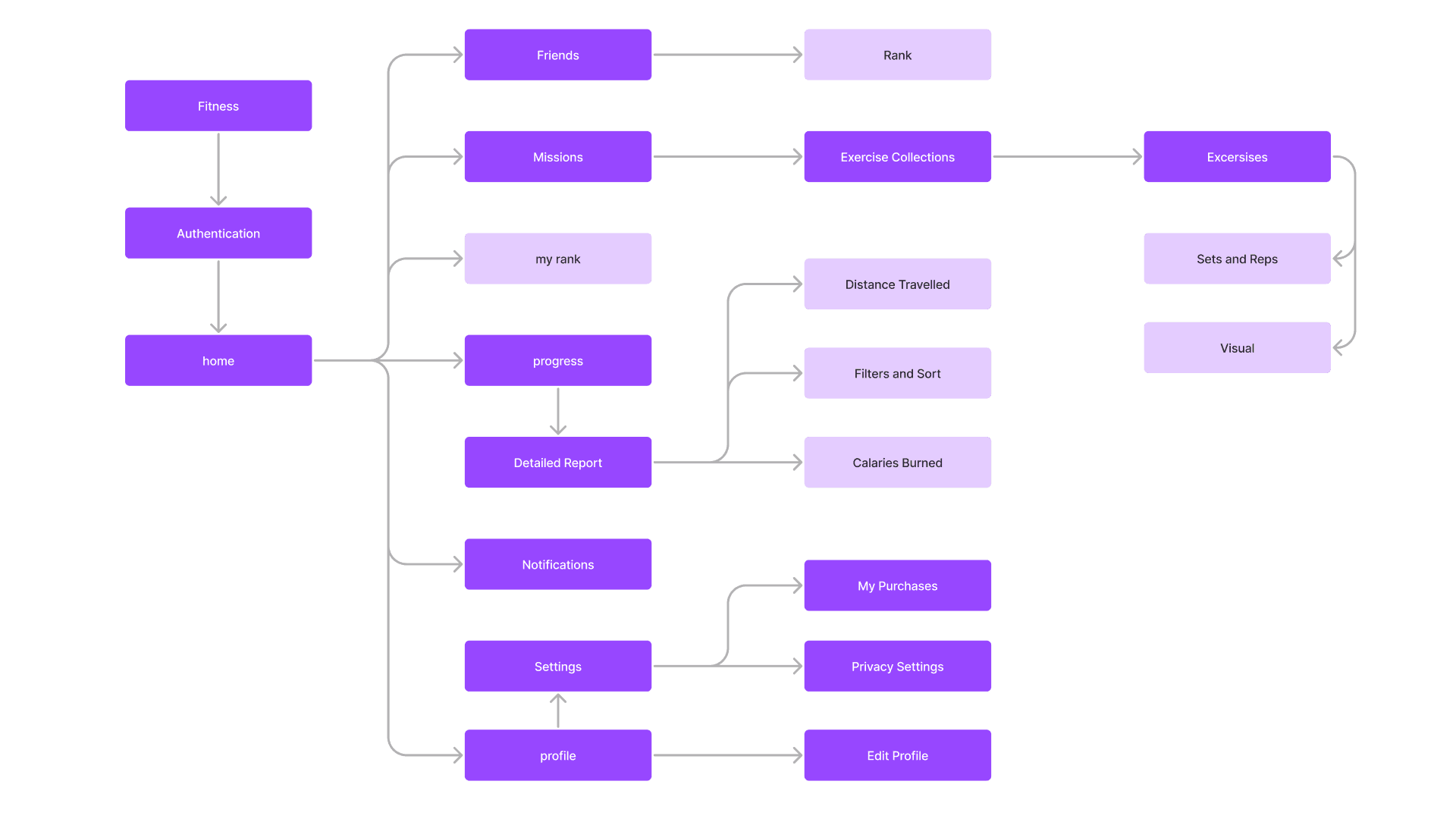Viewport: 1456px width, 819px height.
Task: Expand Settings sub-options tree
Action: coord(557,666)
